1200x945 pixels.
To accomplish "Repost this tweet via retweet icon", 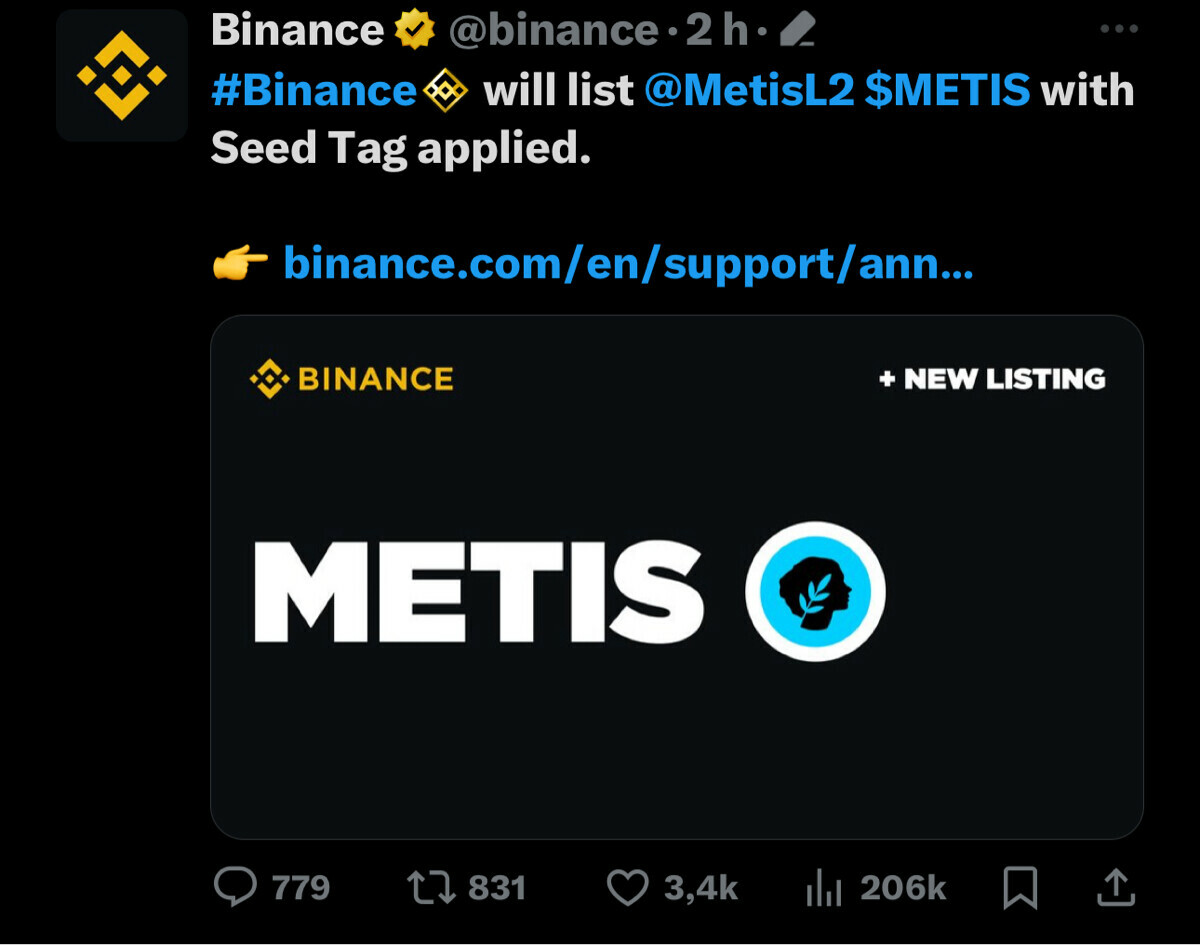I will coord(431,887).
